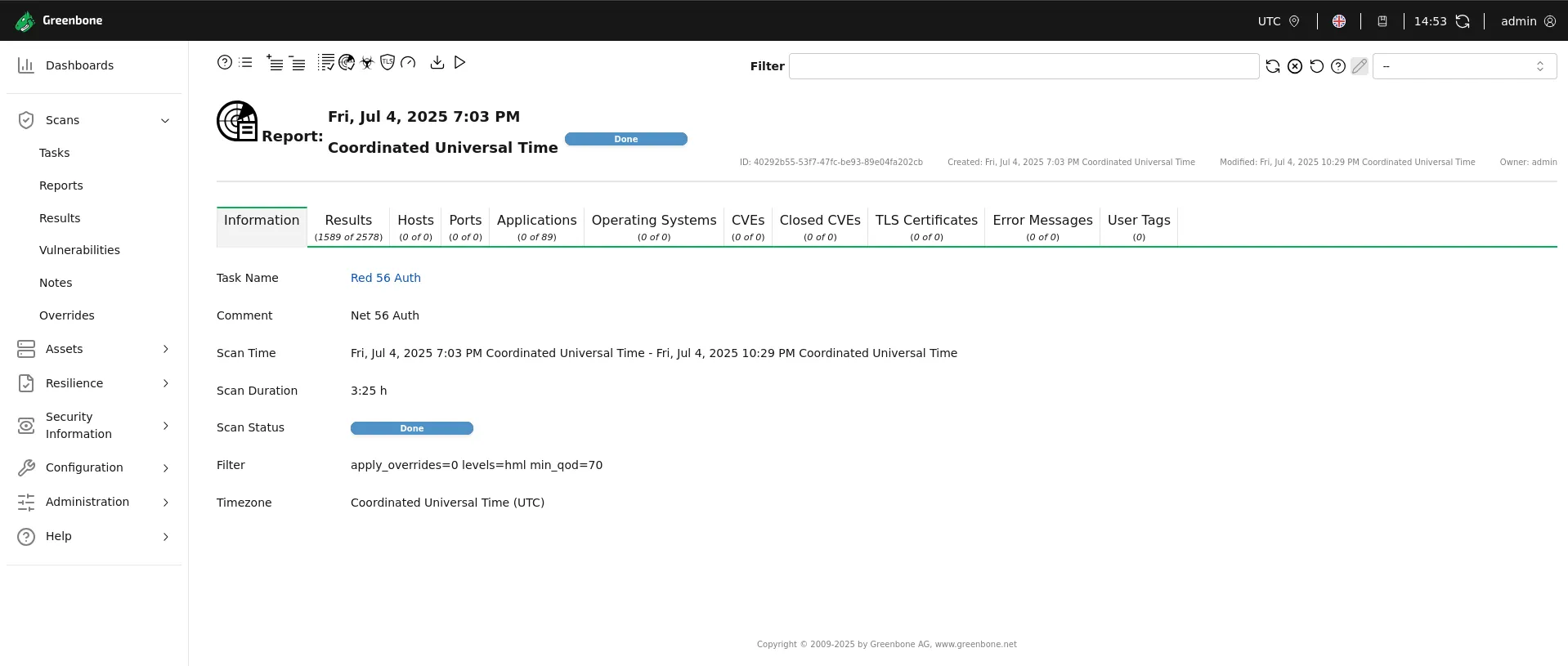Screen dimensions: 1568x666
Task: Go to Tasks in the sidebar
Action: (x=54, y=153)
